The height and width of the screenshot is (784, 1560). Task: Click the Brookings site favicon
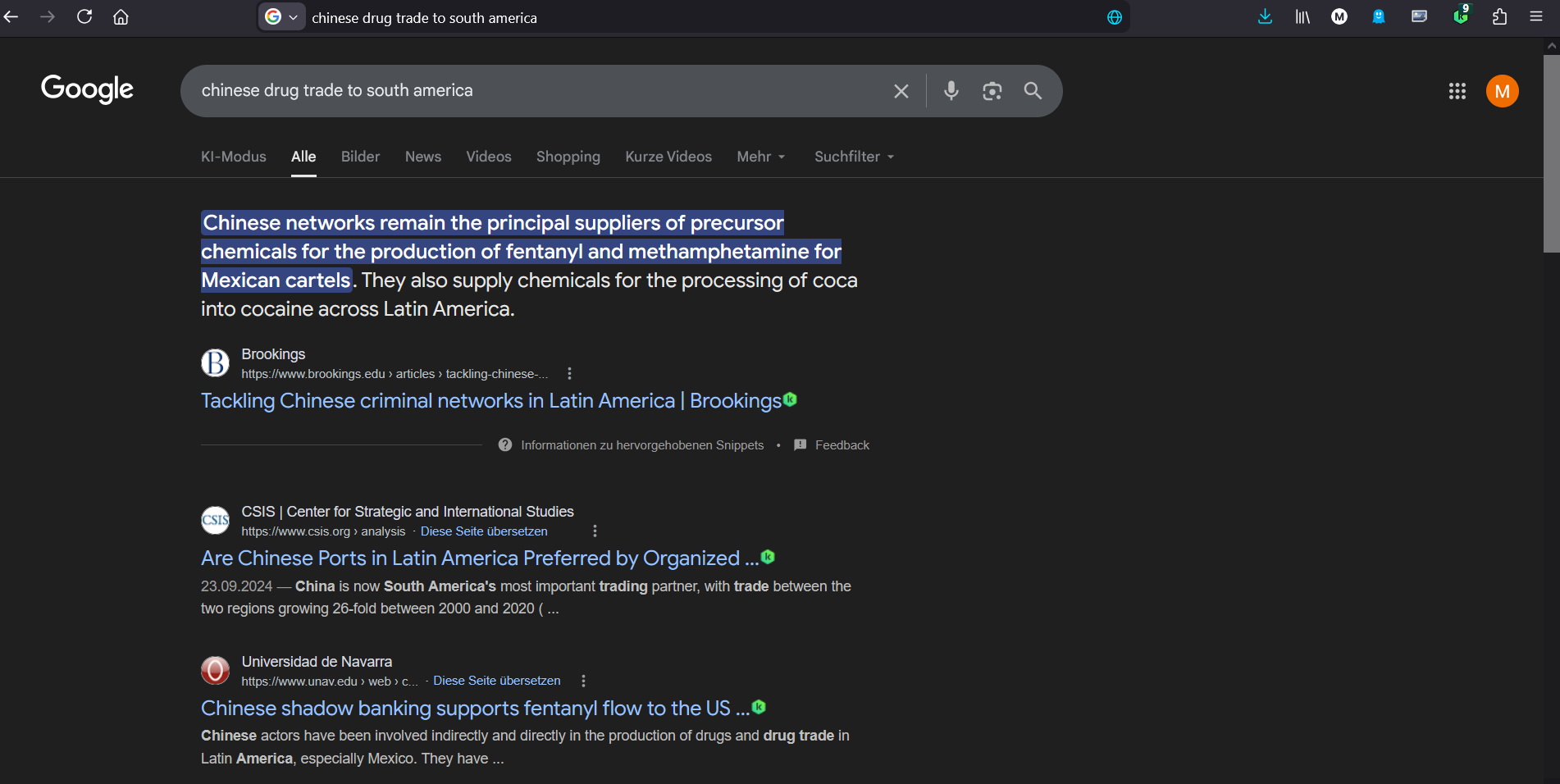(215, 362)
